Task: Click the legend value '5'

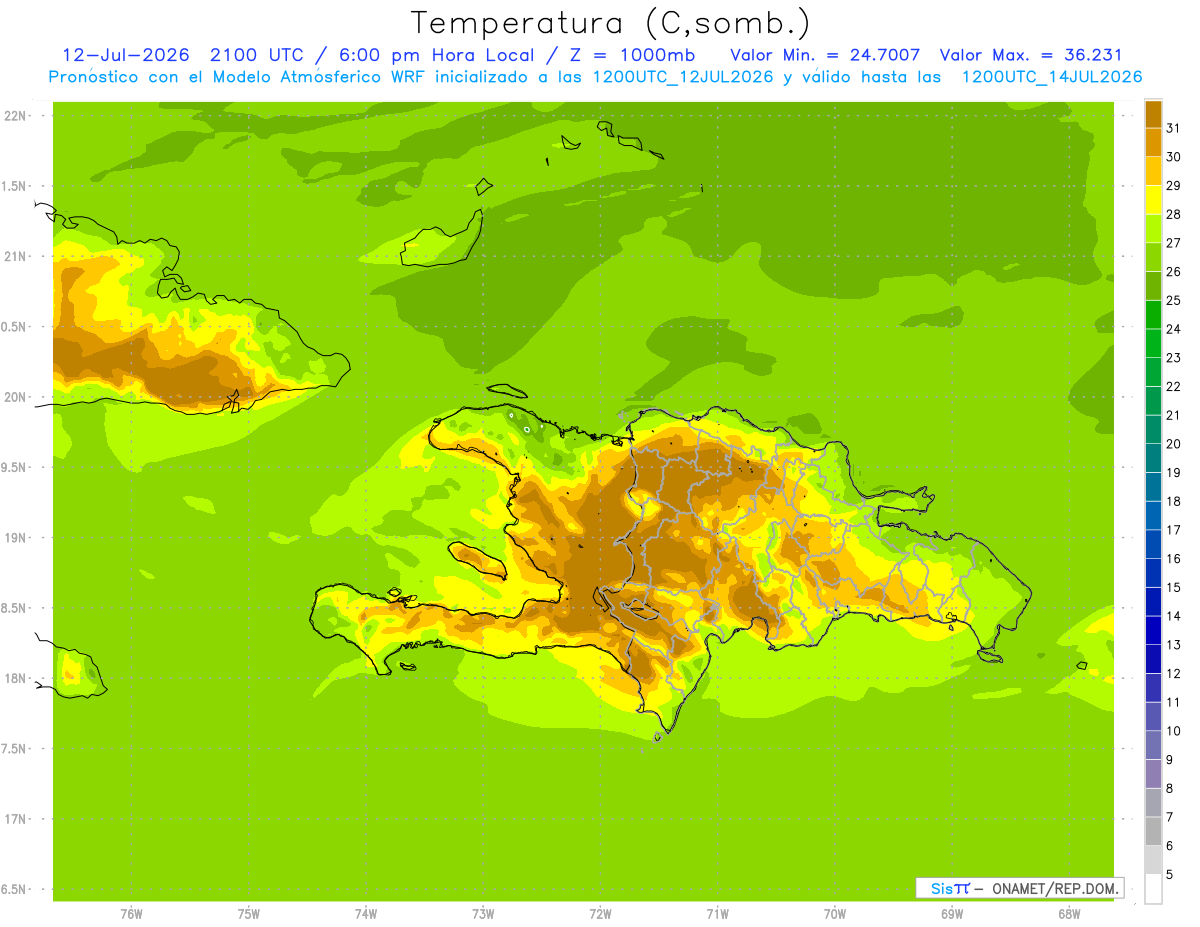Action: [1170, 875]
